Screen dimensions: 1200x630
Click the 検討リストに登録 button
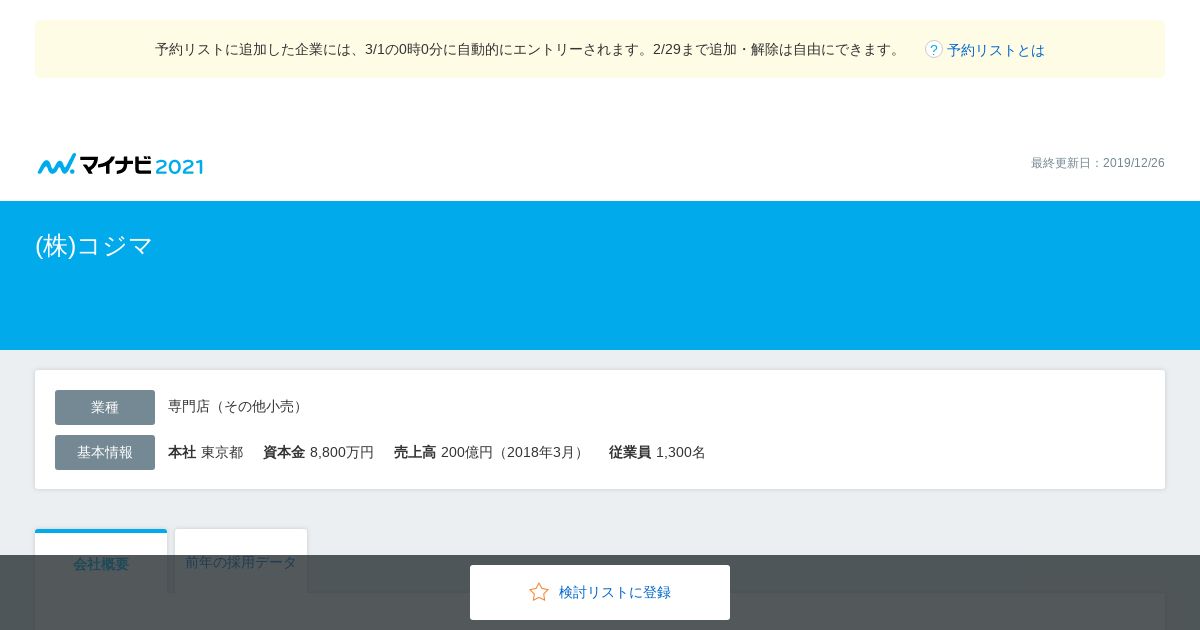click(600, 592)
